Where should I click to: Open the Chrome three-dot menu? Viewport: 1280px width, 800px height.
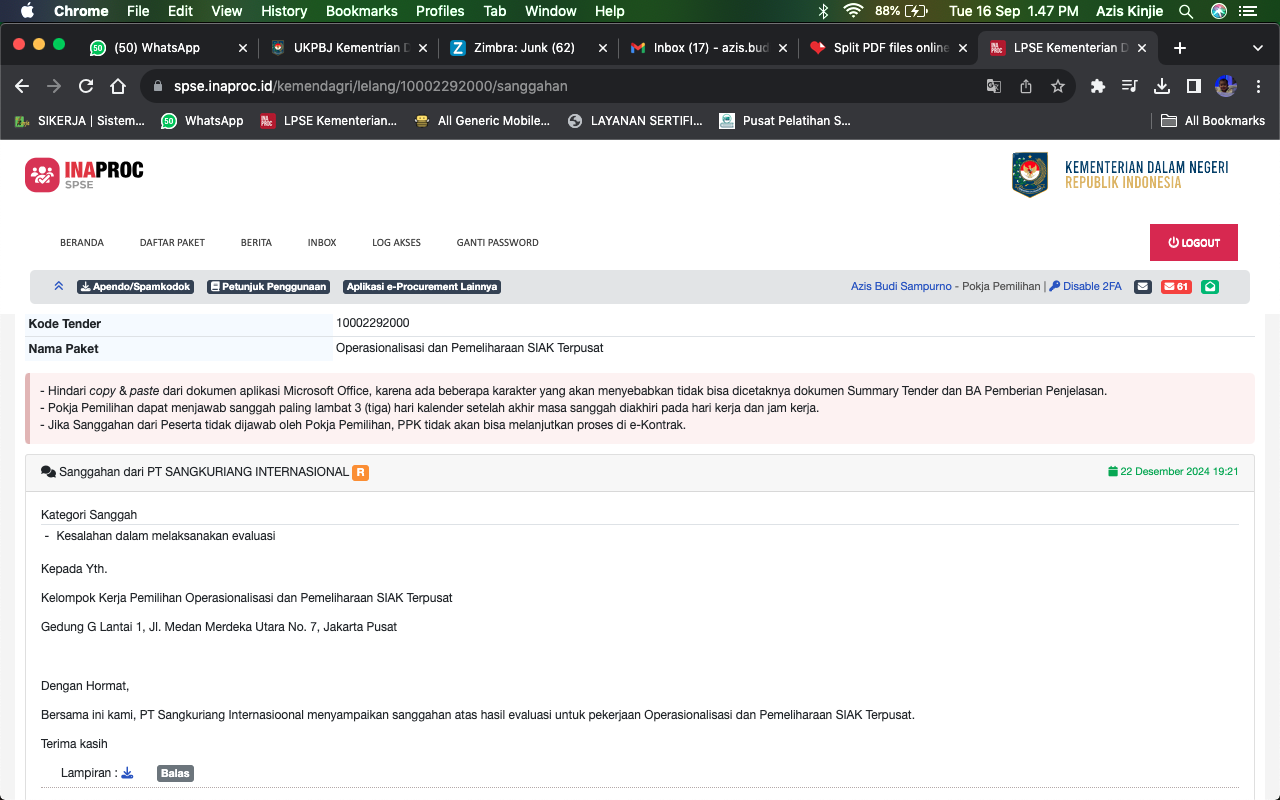pos(1257,86)
